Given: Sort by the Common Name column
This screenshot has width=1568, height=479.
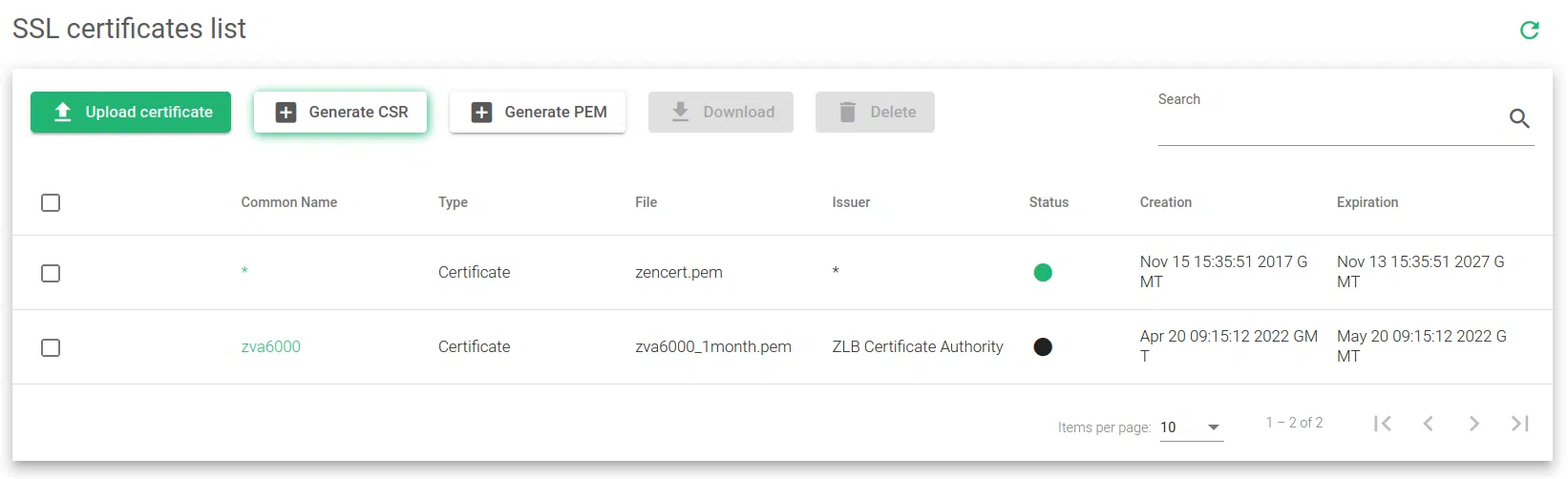Looking at the screenshot, I should [288, 202].
